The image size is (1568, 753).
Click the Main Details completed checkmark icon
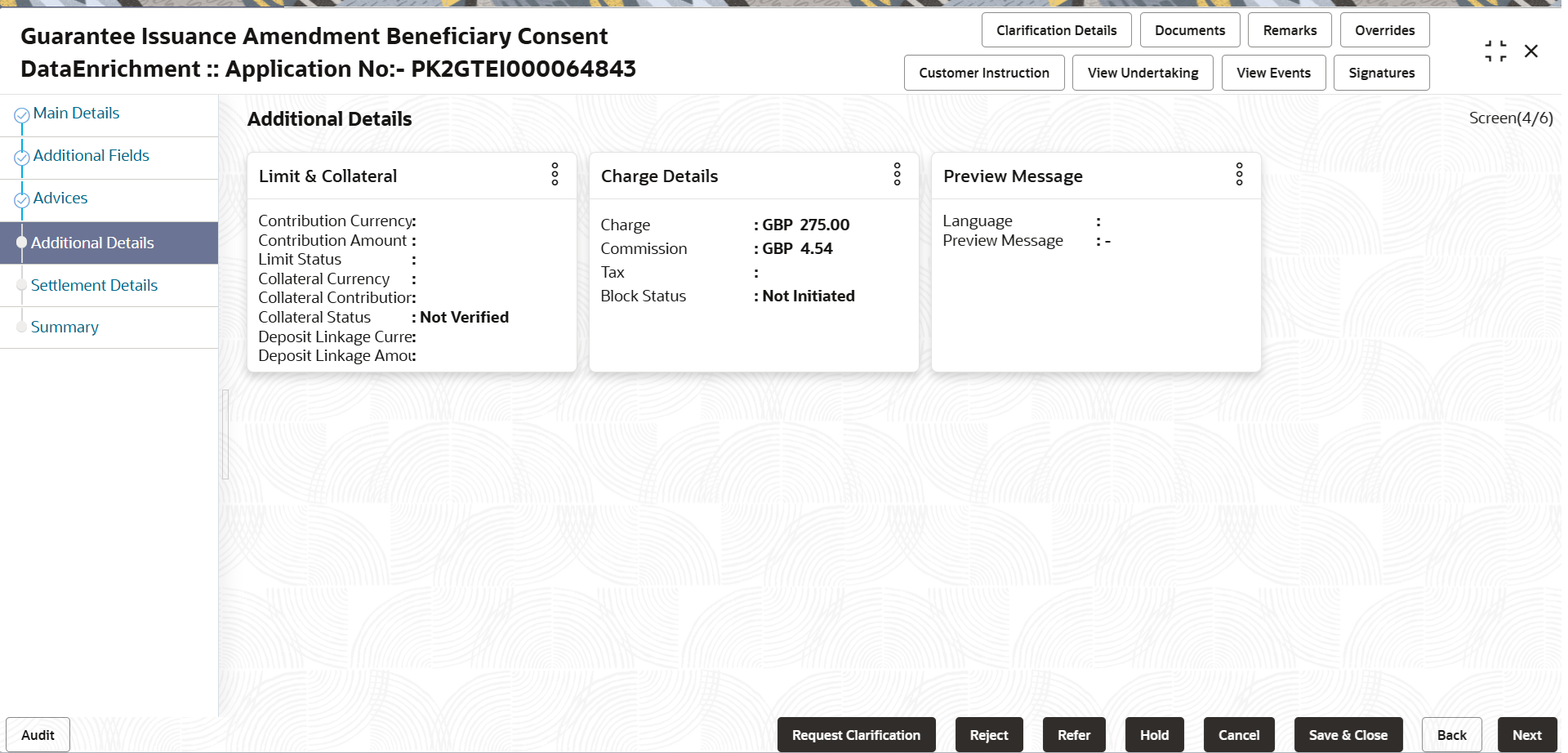tap(22, 115)
